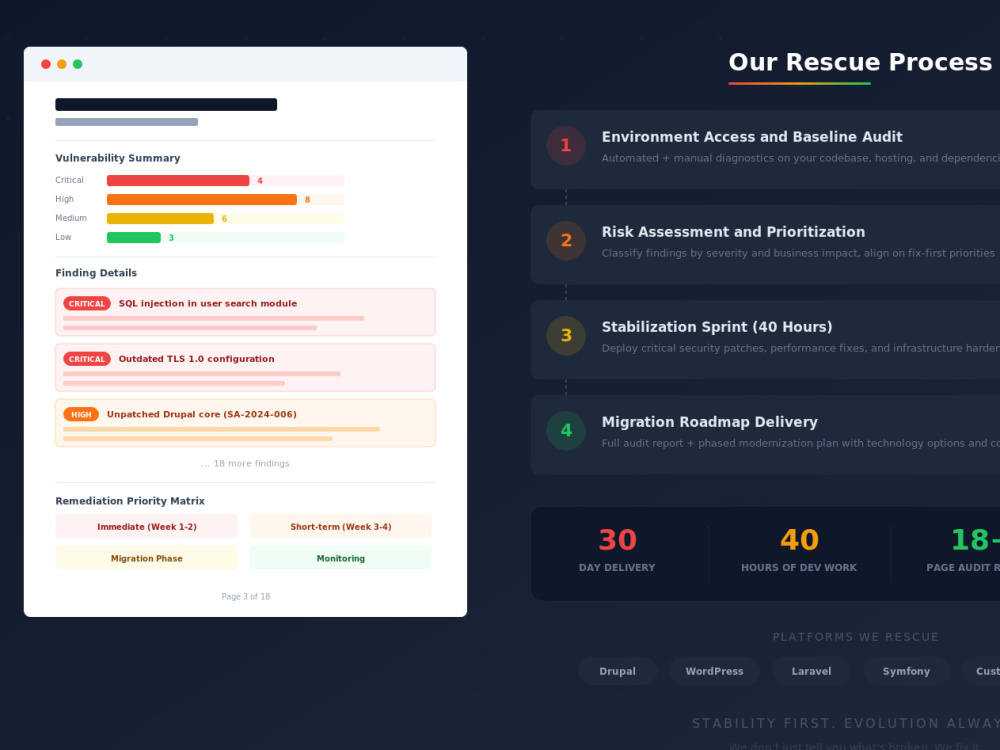This screenshot has width=1000, height=750.
Task: Click the Immediate (Week 1-2) matrix cell
Action: tap(147, 527)
